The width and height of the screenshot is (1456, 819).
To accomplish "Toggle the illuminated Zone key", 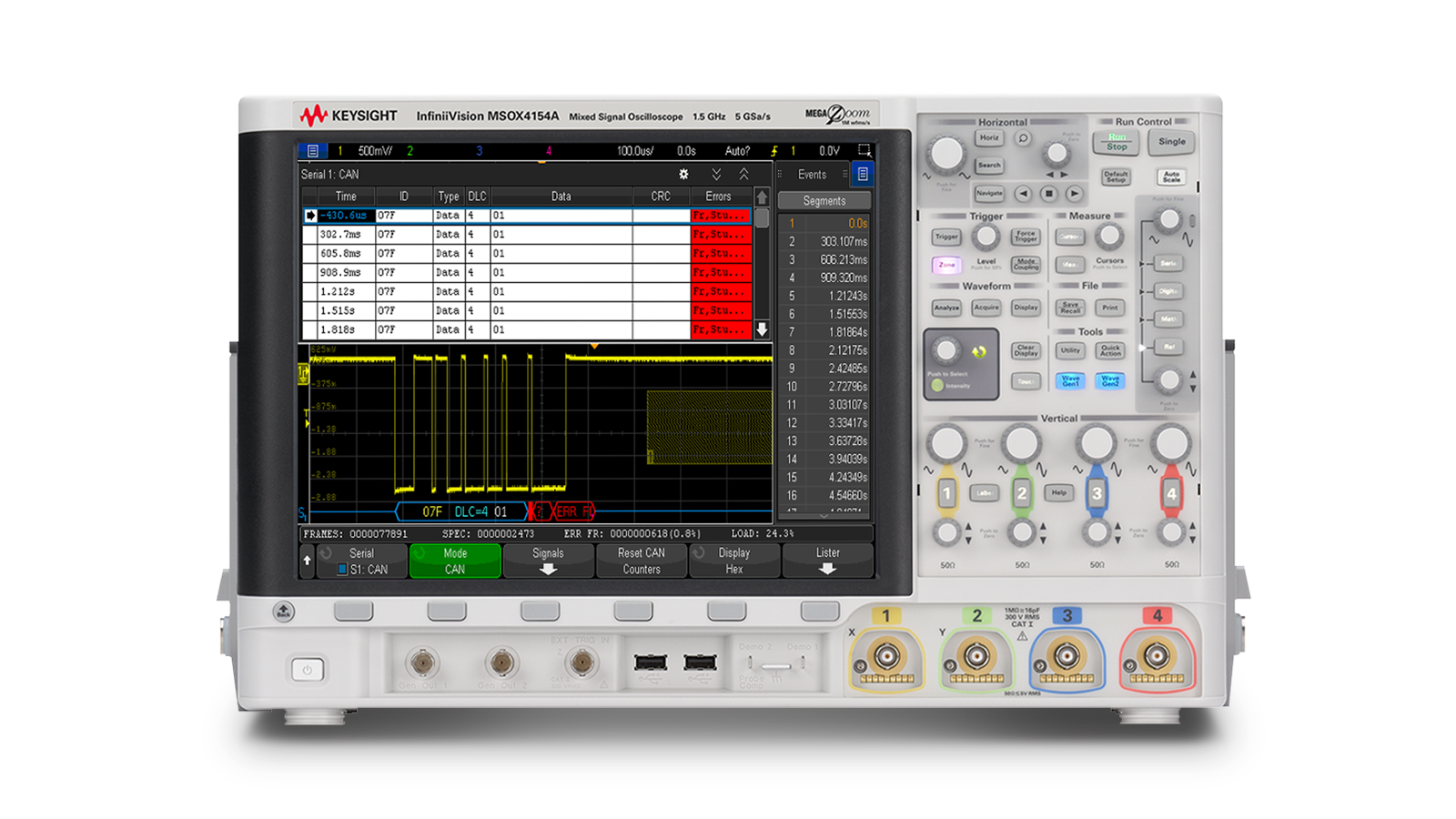I will (x=946, y=265).
